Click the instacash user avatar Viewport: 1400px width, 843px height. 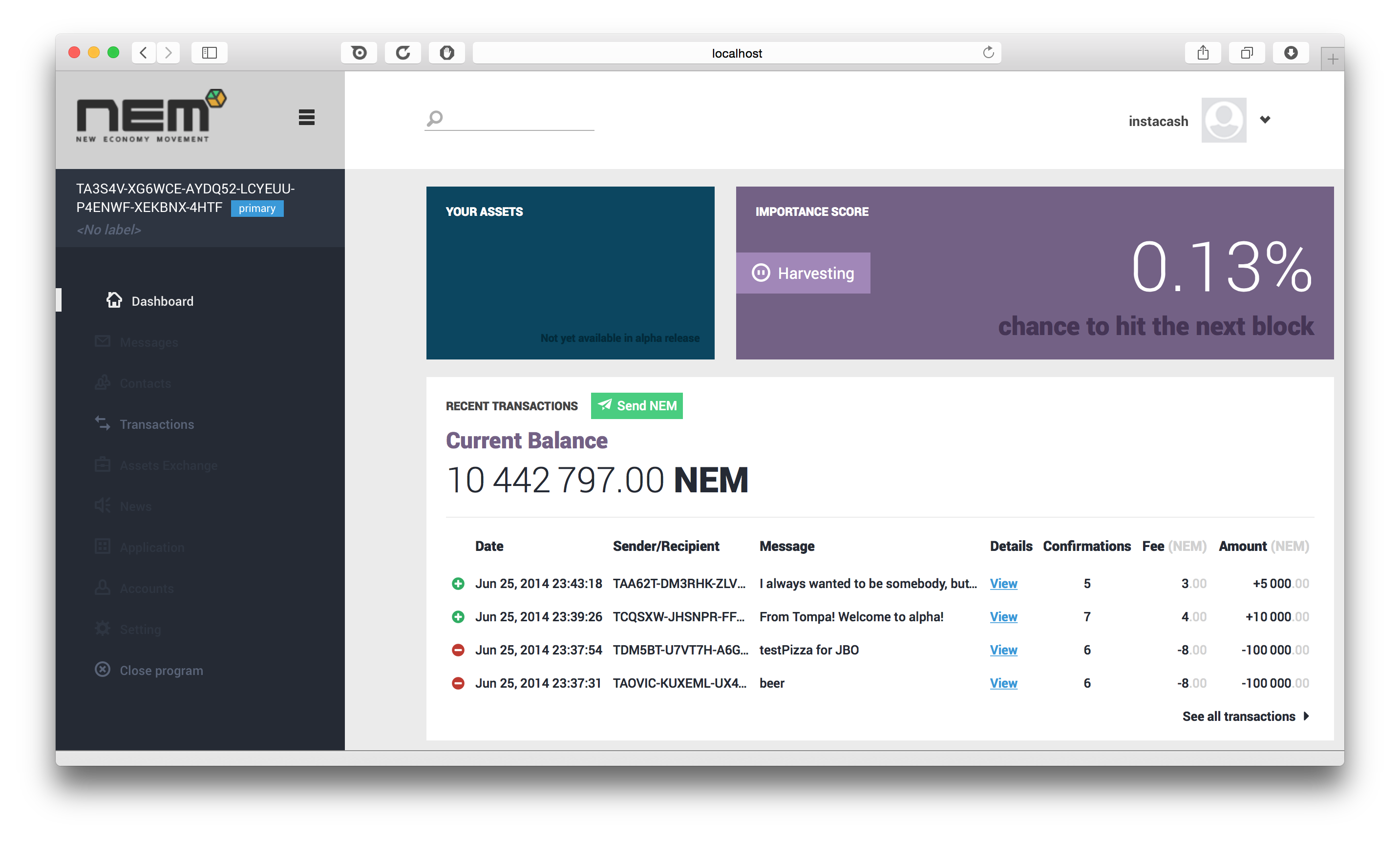click(x=1223, y=120)
